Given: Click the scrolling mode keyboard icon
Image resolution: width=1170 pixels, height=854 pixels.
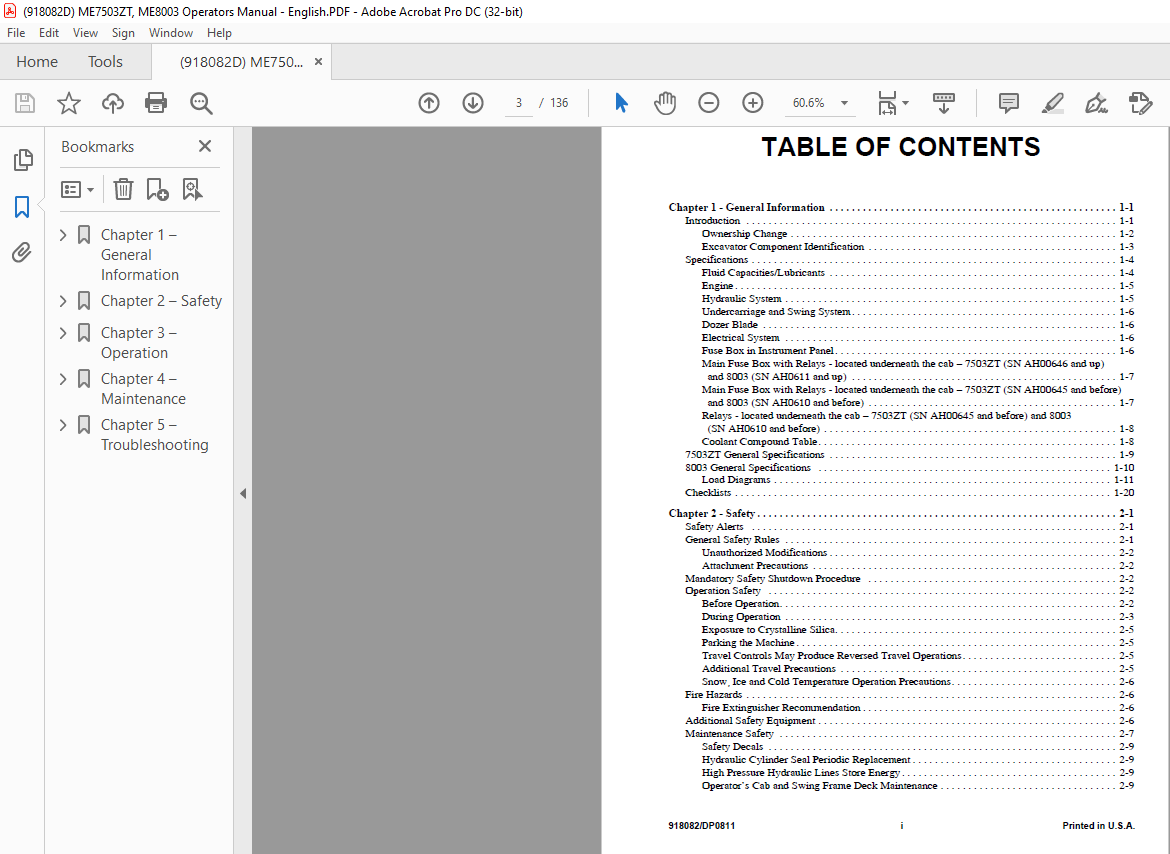Looking at the screenshot, I should 944,103.
